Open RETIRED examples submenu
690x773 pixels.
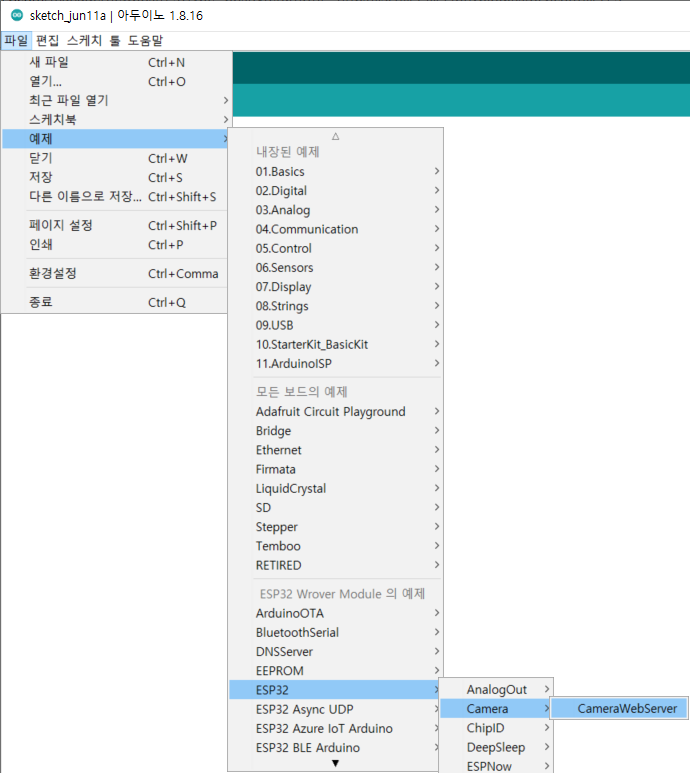pyautogui.click(x=336, y=565)
